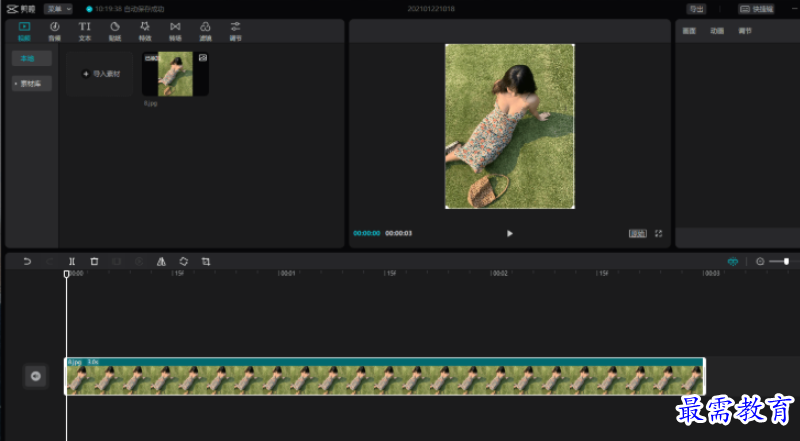Image resolution: width=800 pixels, height=441 pixels.
Task: Click the auto-save status indicator
Action: coord(125,9)
